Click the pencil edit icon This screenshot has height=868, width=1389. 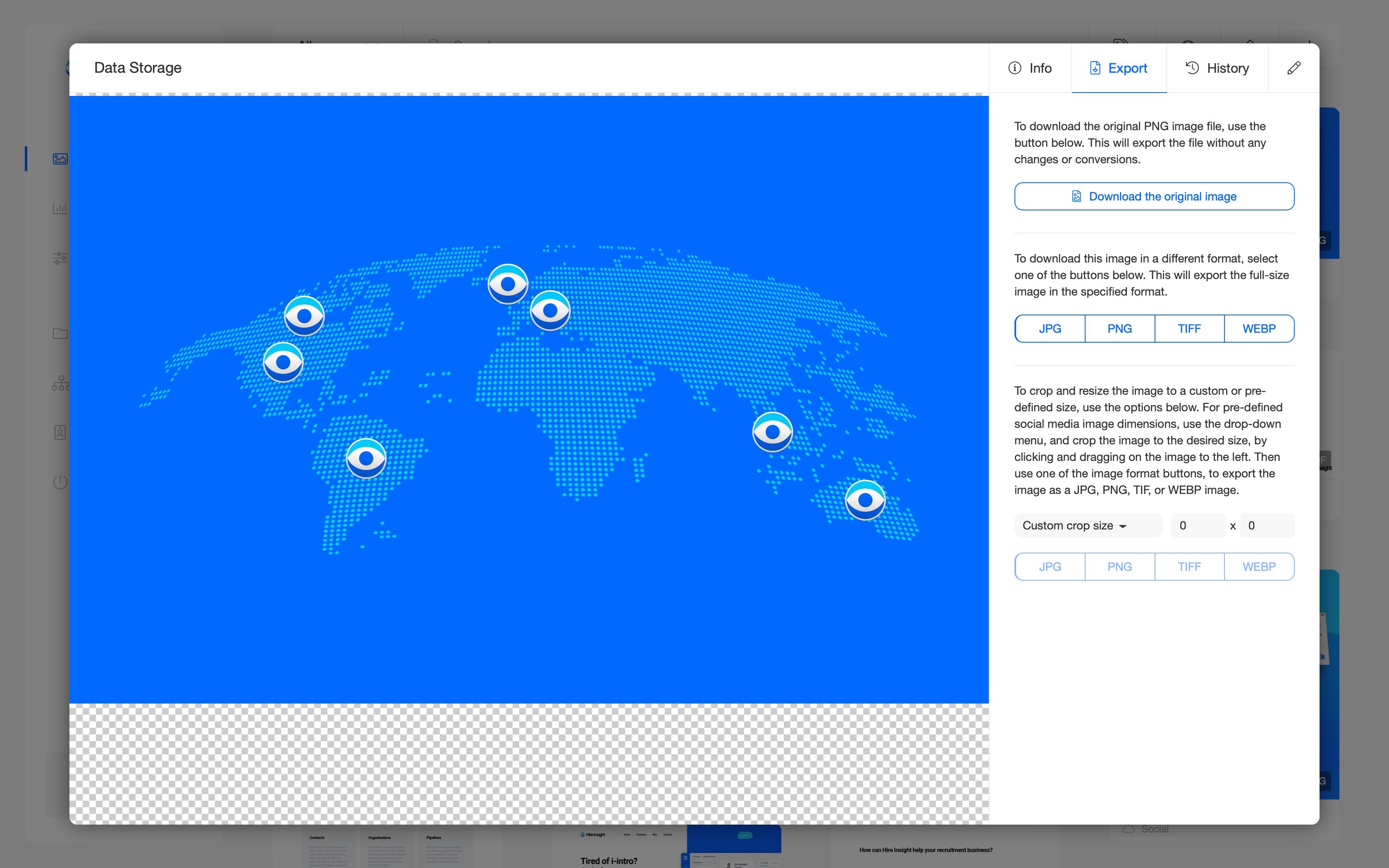point(1294,68)
